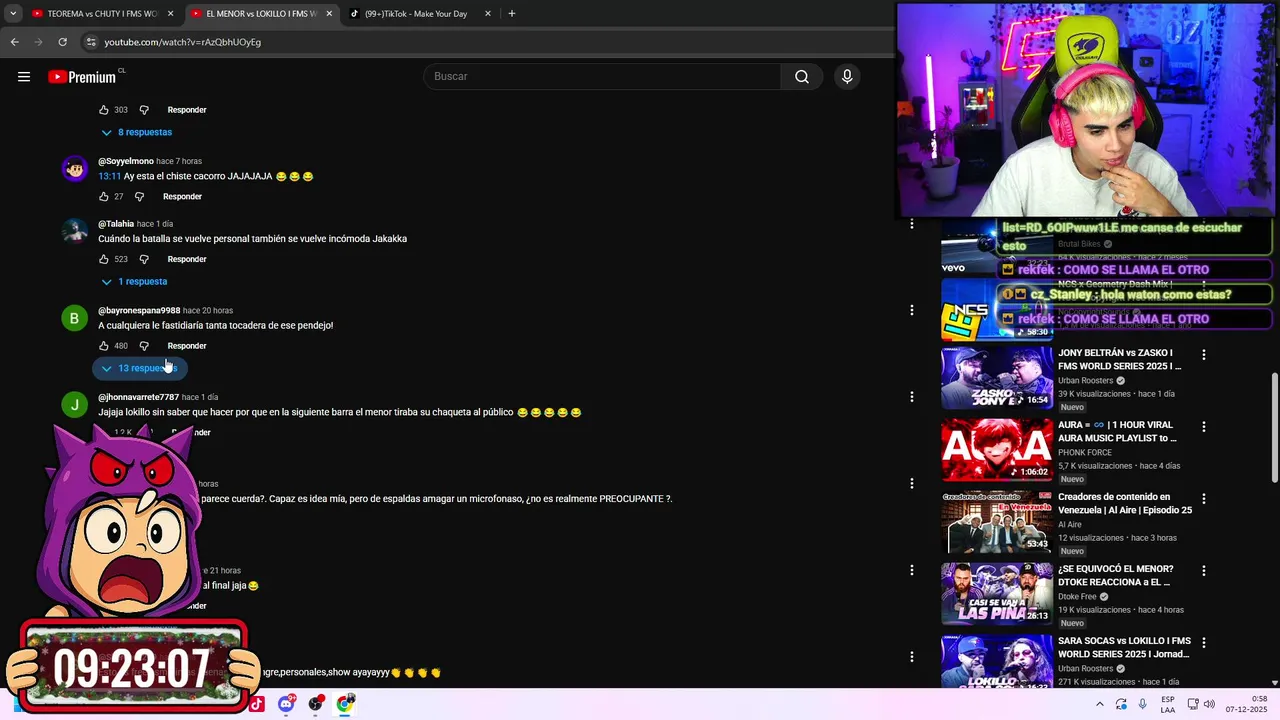This screenshot has height=720, width=1280.
Task: Expand the 8 respuestas thread
Action: pos(136,132)
